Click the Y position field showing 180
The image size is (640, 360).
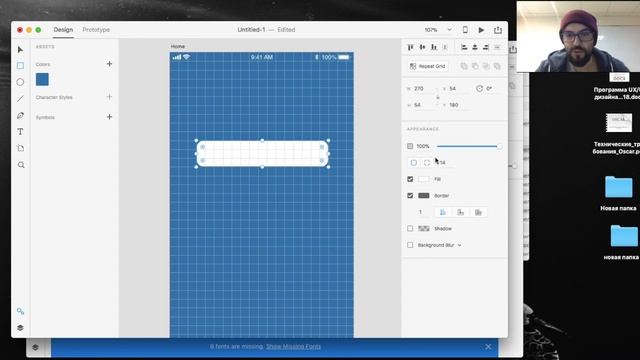[x=458, y=105]
